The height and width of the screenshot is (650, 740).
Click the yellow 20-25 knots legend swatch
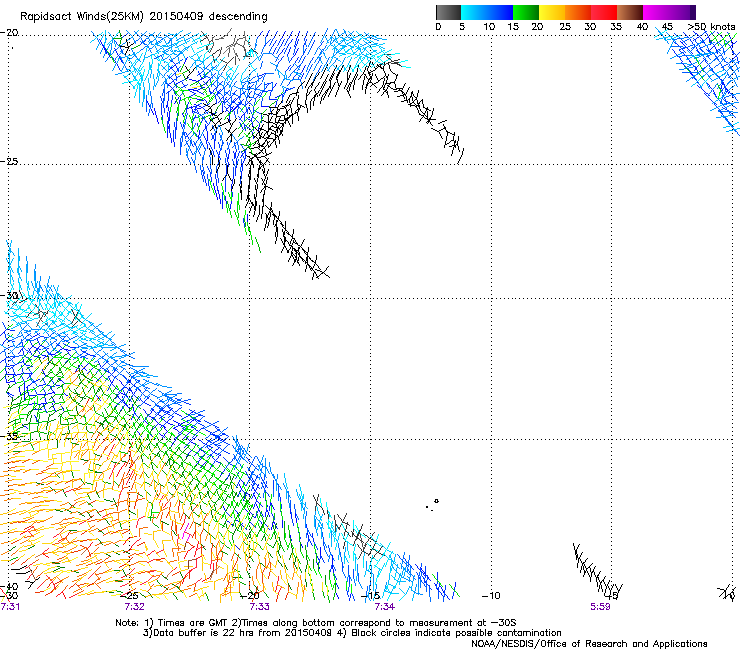[552, 12]
